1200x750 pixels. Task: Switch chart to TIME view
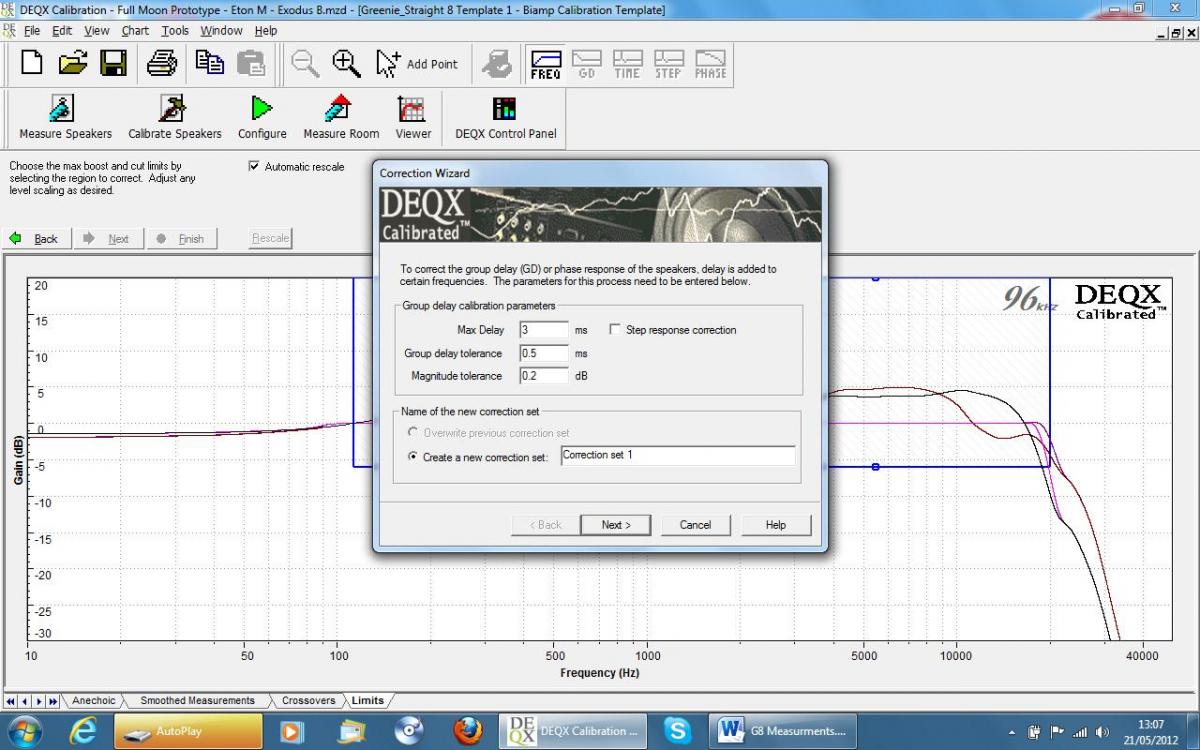pyautogui.click(x=627, y=65)
